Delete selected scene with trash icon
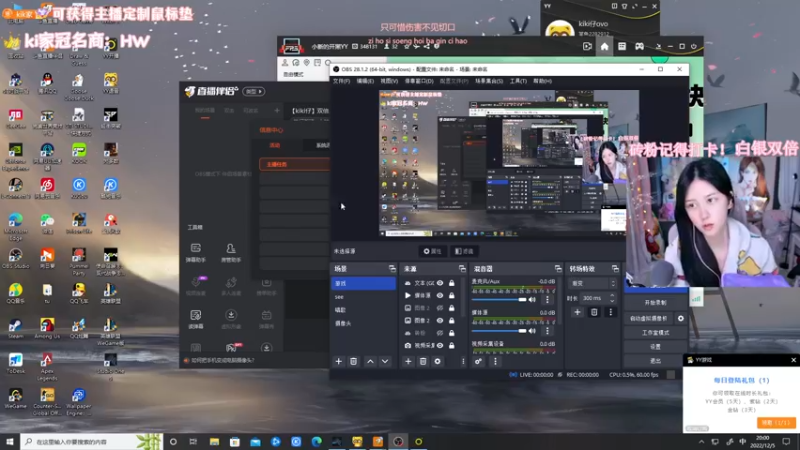800x450 pixels. [x=353, y=361]
